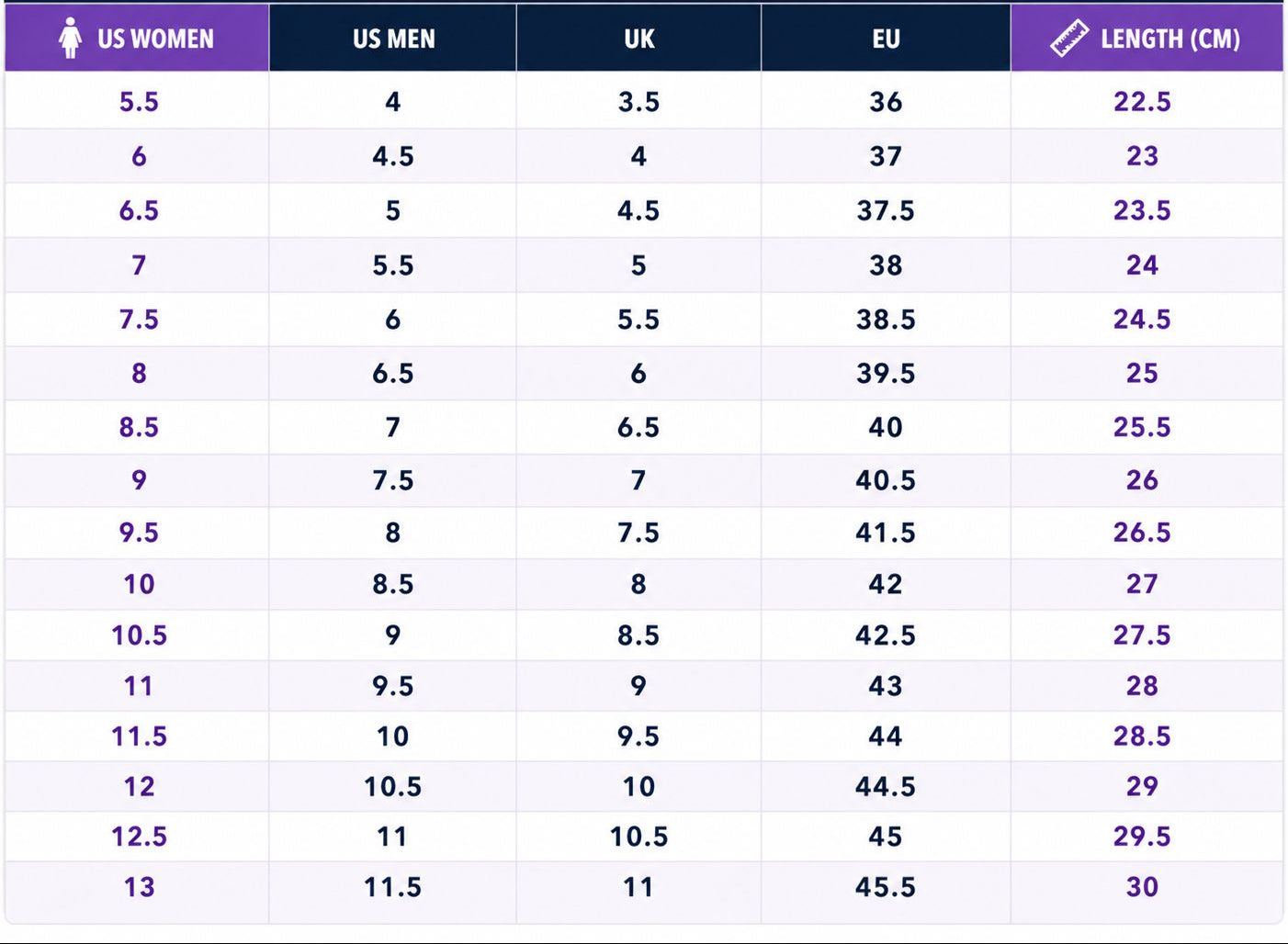The height and width of the screenshot is (944, 1288).
Task: Click US Men size 11.5 cell
Action: pyautogui.click(x=393, y=887)
